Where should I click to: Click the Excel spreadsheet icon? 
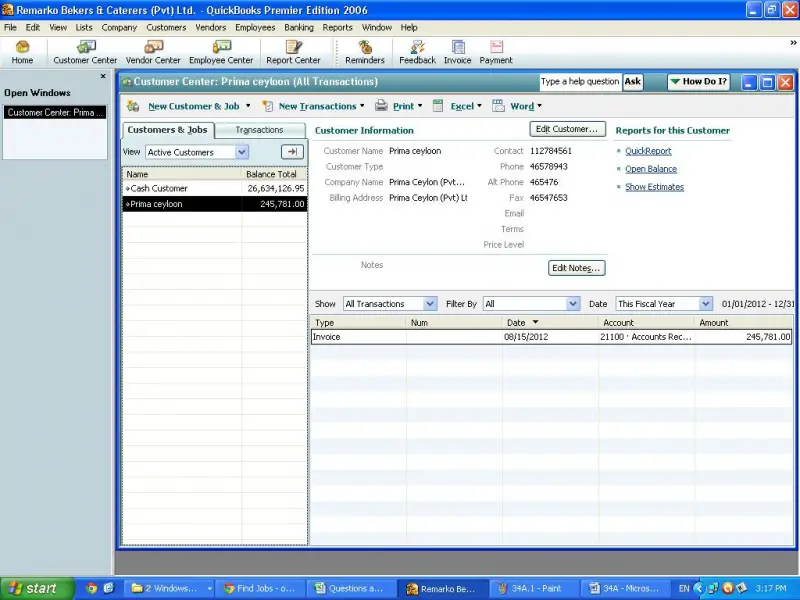coord(438,106)
